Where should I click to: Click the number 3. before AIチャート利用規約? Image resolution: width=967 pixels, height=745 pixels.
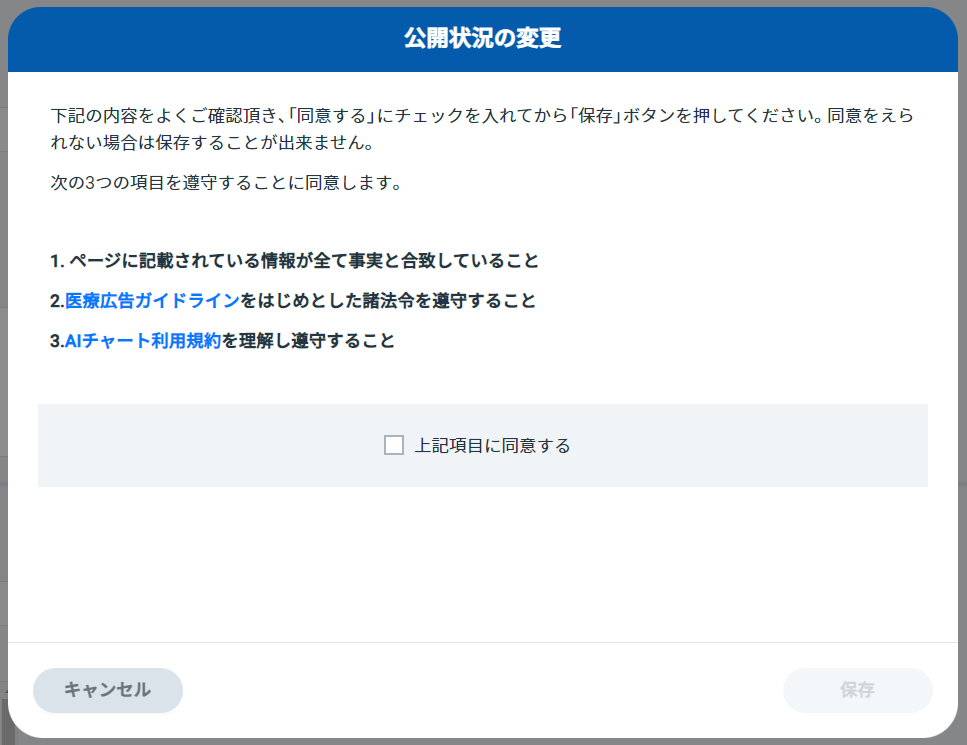pos(57,340)
